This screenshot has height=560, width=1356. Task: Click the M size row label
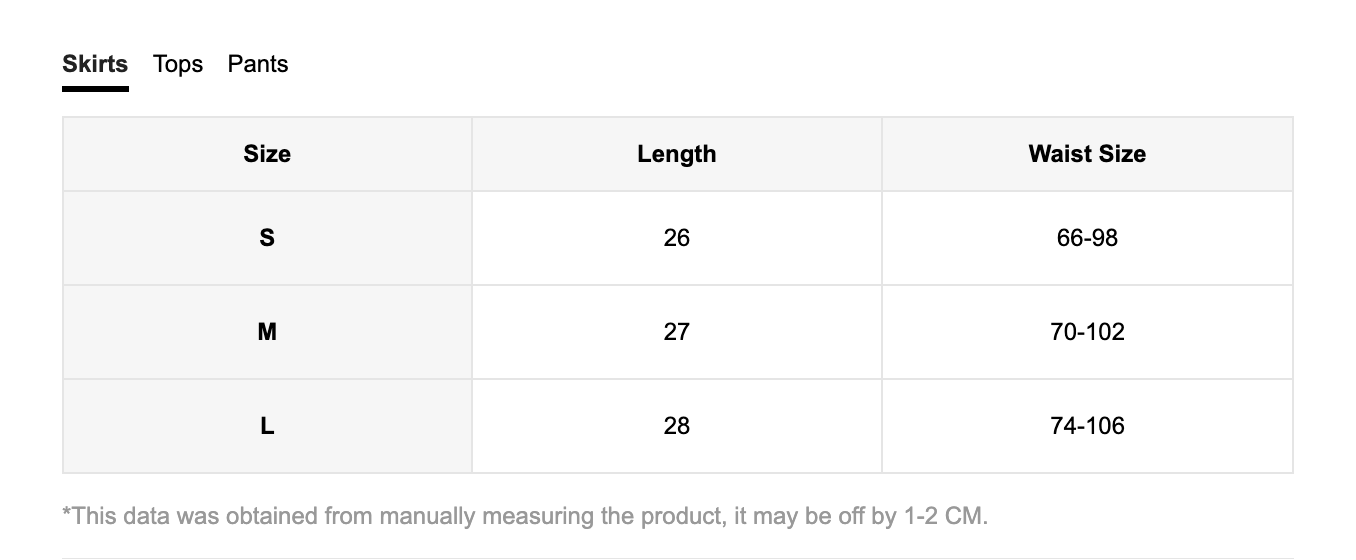click(267, 332)
